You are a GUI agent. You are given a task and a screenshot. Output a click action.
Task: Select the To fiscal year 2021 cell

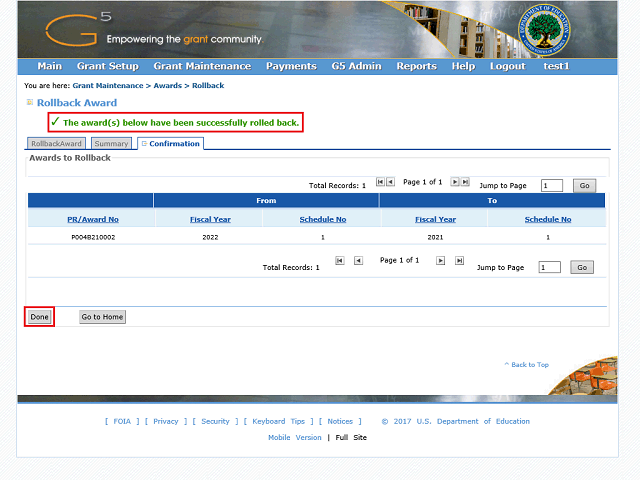435,237
